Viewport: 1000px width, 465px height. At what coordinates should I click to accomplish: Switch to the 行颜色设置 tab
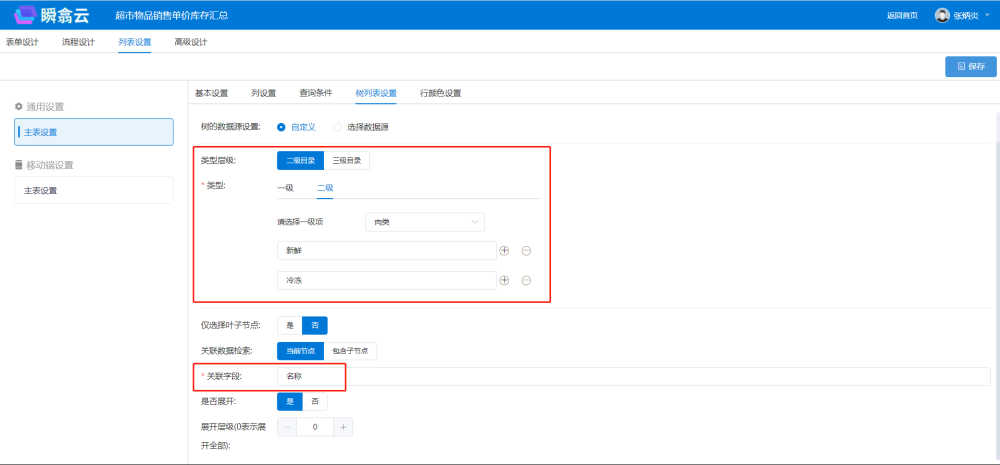tap(440, 93)
